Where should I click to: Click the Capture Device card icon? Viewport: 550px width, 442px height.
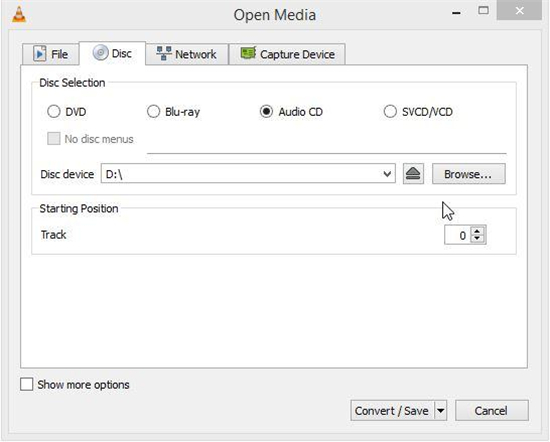pyautogui.click(x=248, y=53)
